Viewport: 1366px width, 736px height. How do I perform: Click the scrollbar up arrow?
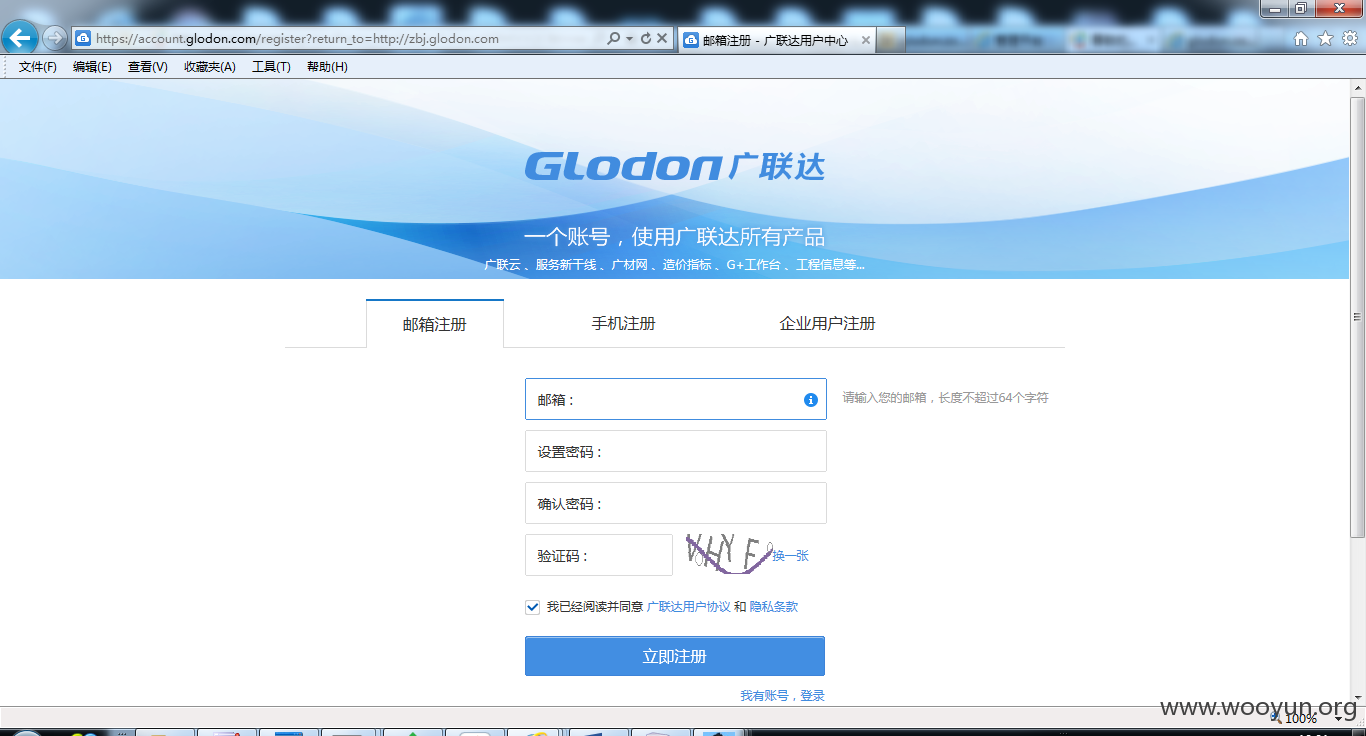coord(1358,88)
